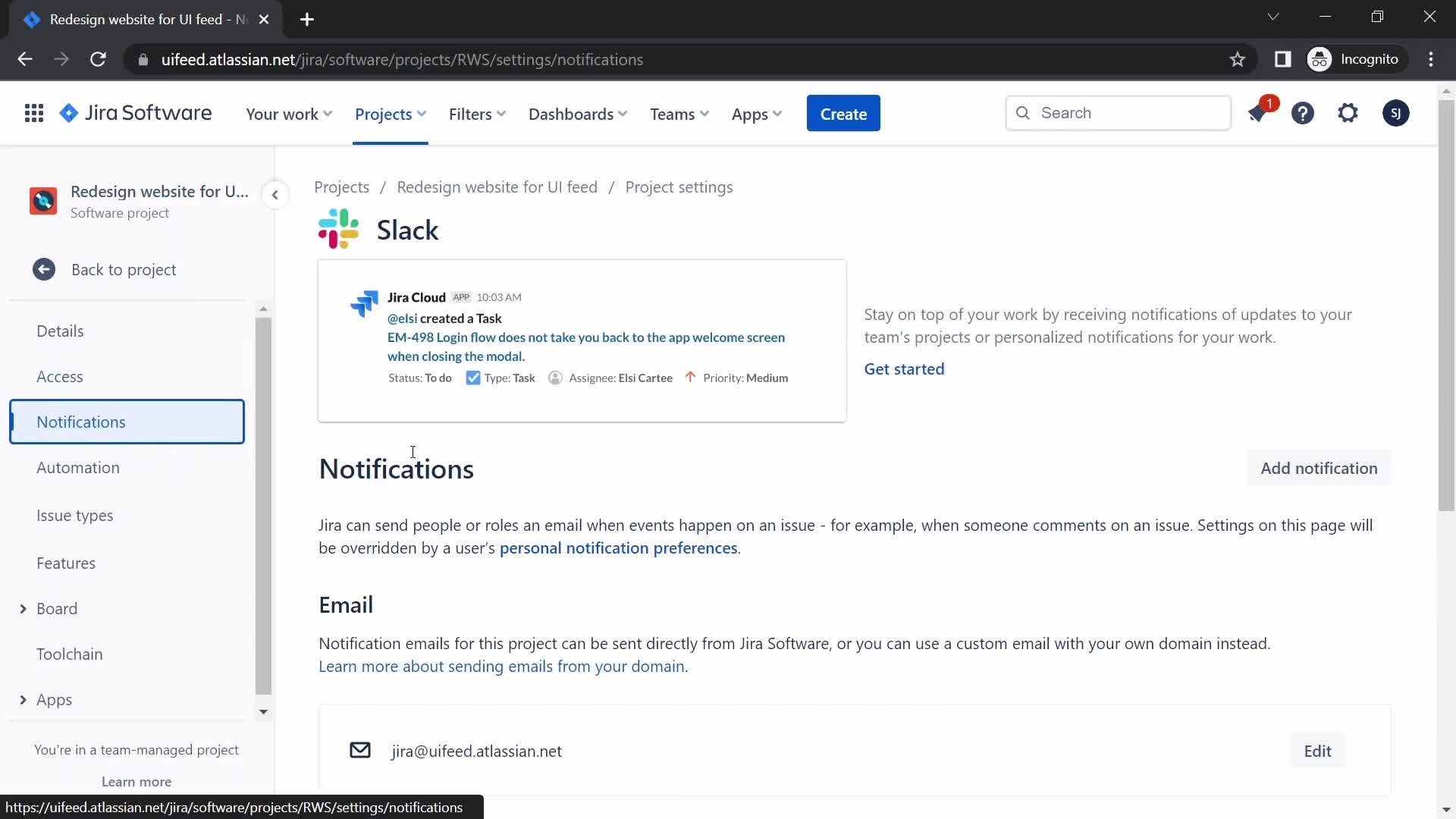
Task: Open the Dashboards dropdown
Action: point(577,114)
